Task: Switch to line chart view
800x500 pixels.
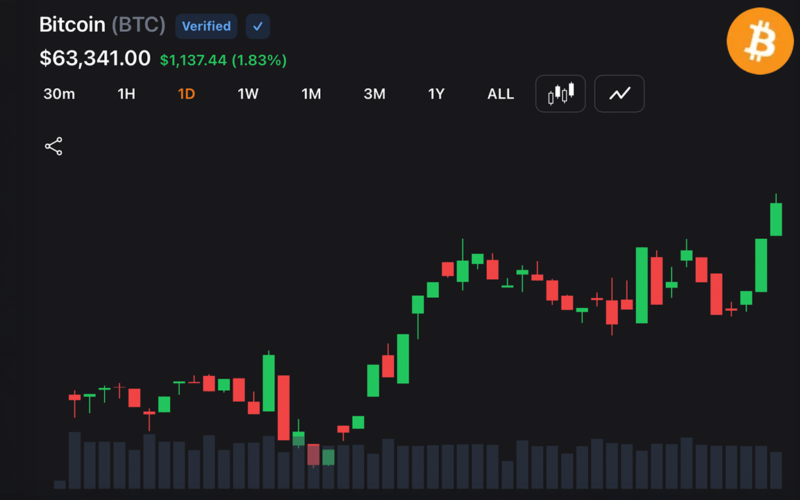Action: [619, 94]
